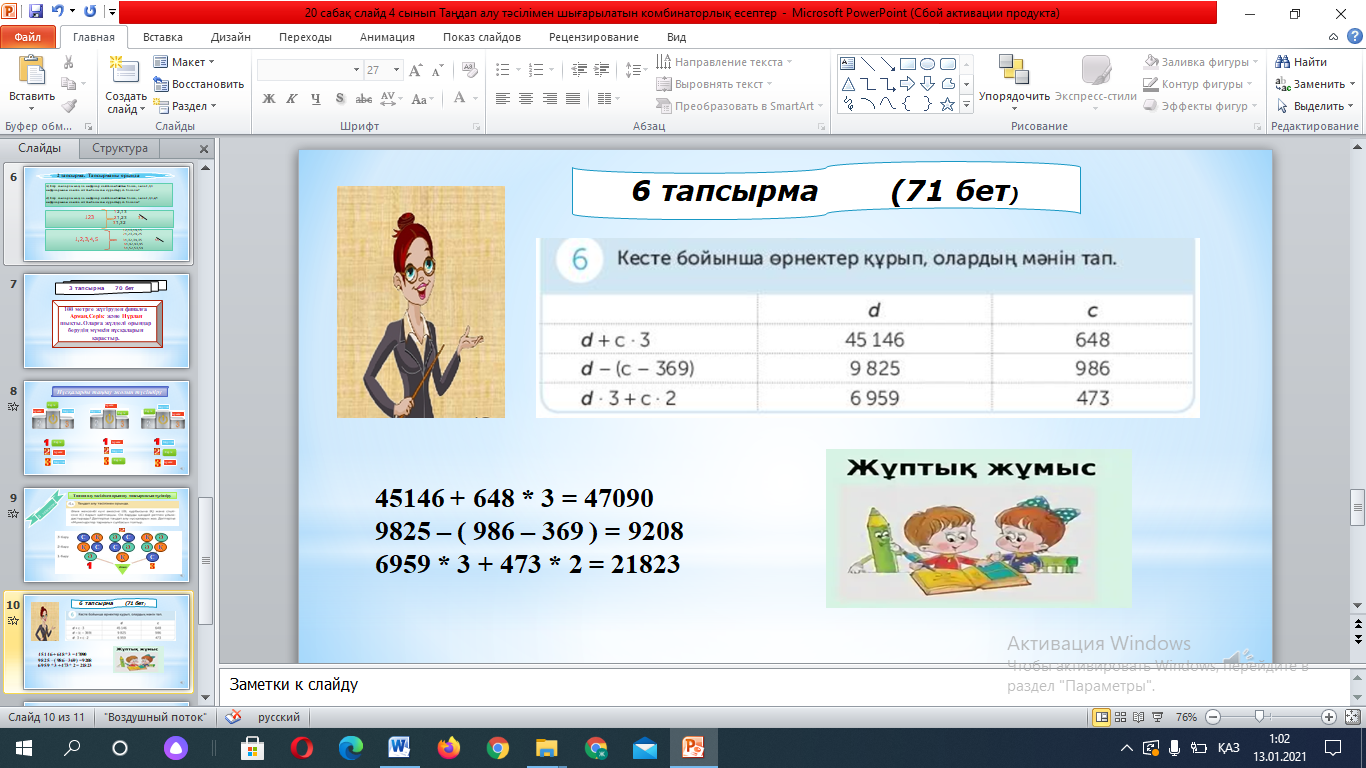Minimize the ribbon with the caret
This screenshot has height=768, width=1366.
click(1331, 38)
